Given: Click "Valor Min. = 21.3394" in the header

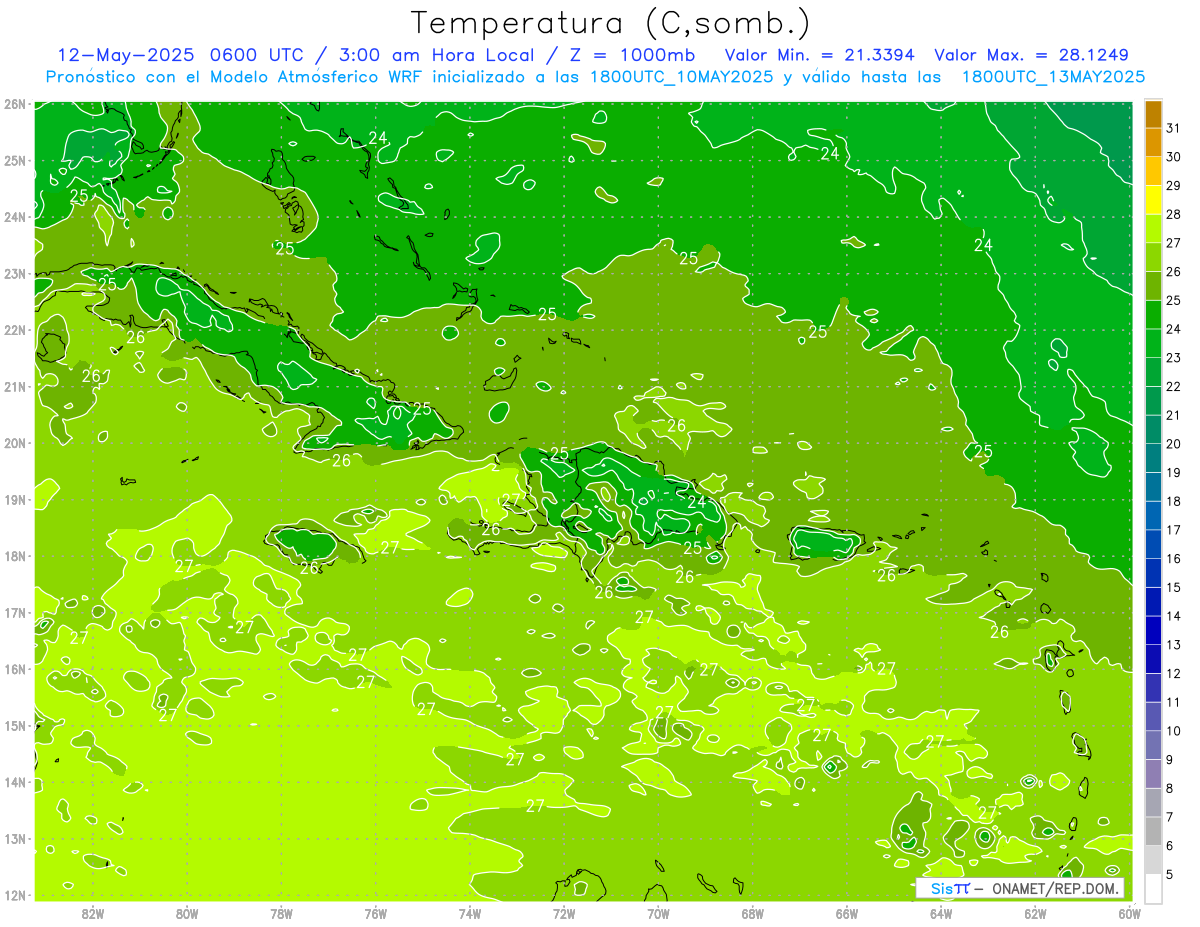Looking at the screenshot, I should 819,54.
